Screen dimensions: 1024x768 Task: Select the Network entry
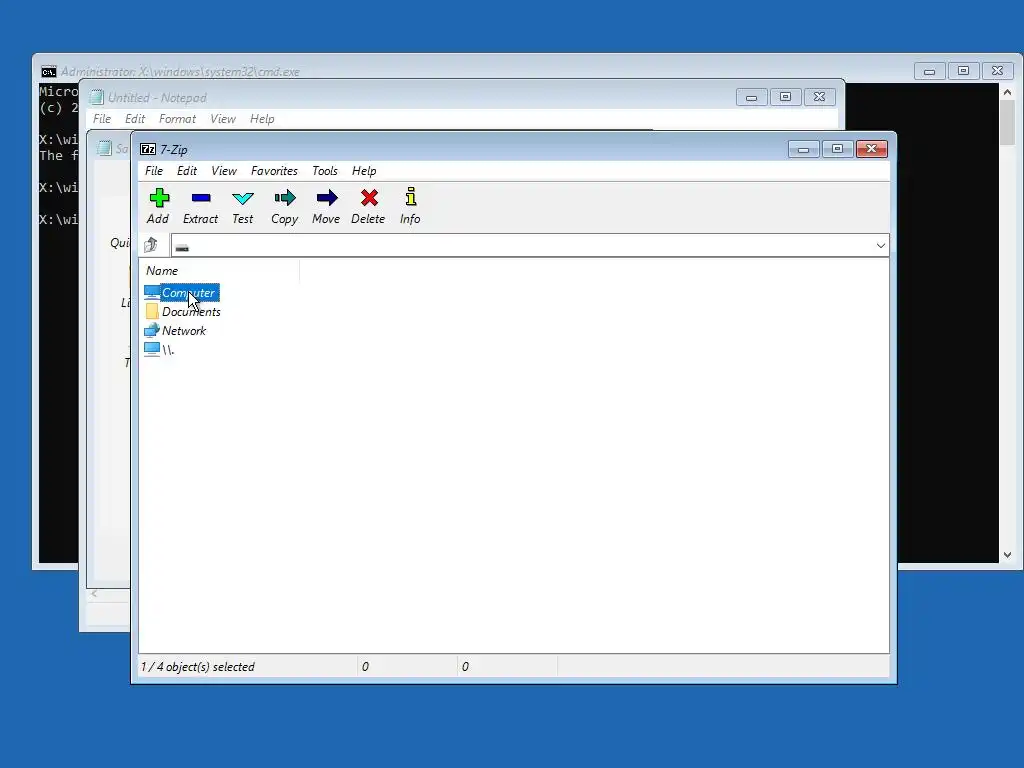coord(175,330)
